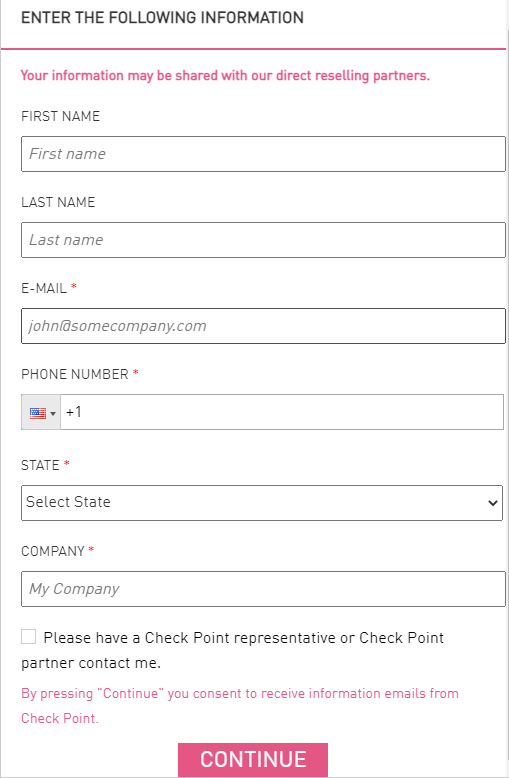Click the COMPANY label text
This screenshot has height=778, width=509.
pyautogui.click(x=53, y=551)
